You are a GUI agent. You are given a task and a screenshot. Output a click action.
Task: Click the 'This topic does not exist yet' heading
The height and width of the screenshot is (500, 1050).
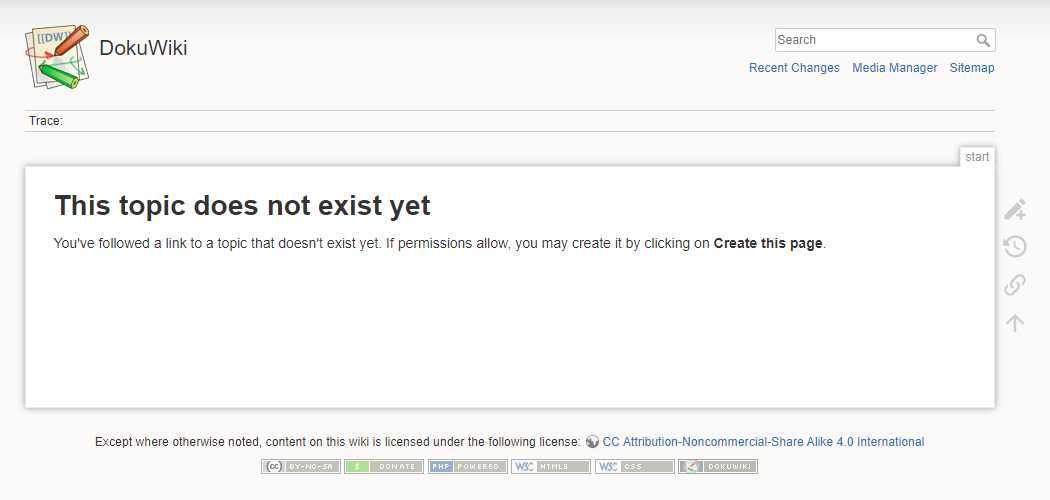242,205
